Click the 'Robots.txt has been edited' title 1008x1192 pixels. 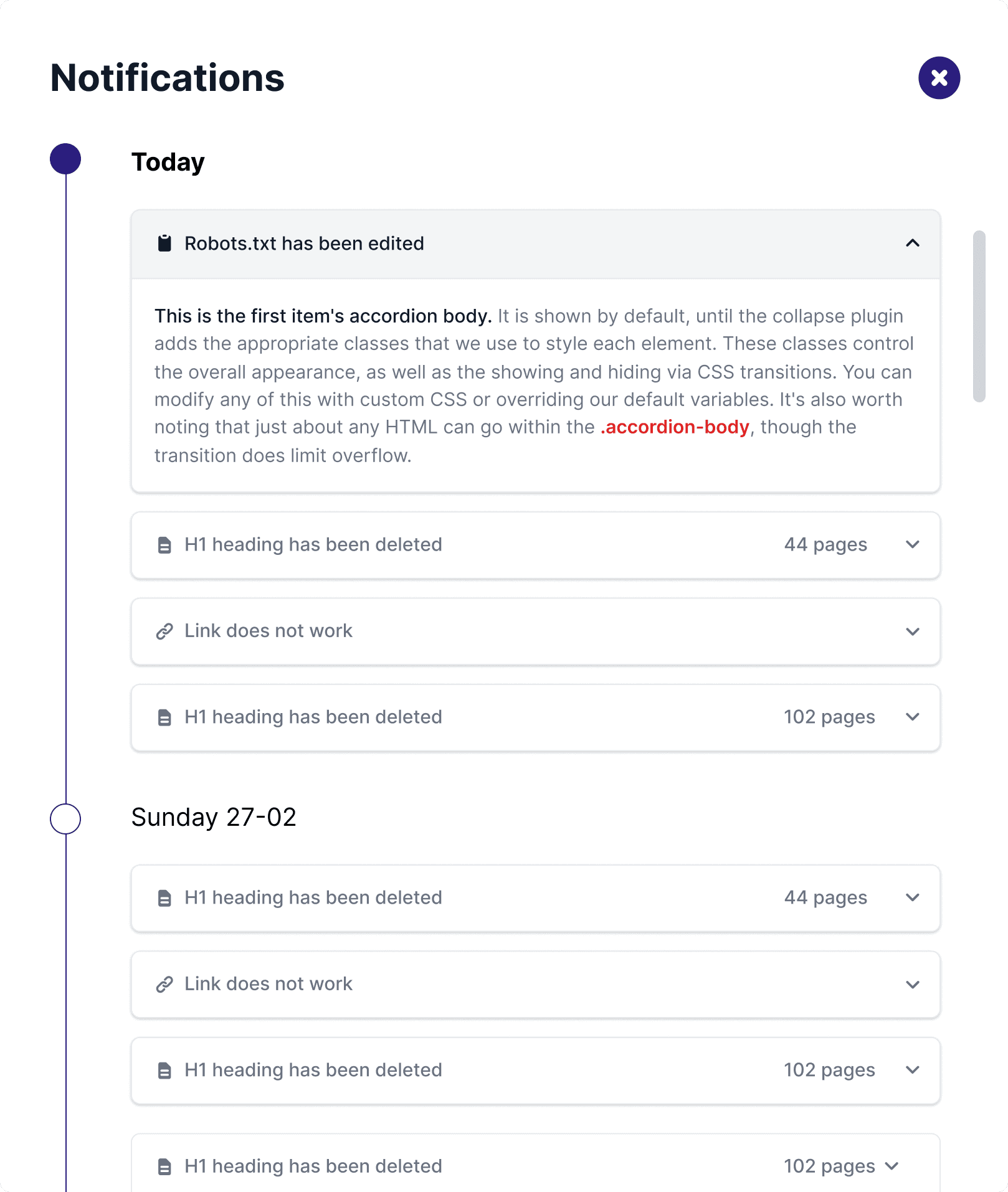[304, 243]
